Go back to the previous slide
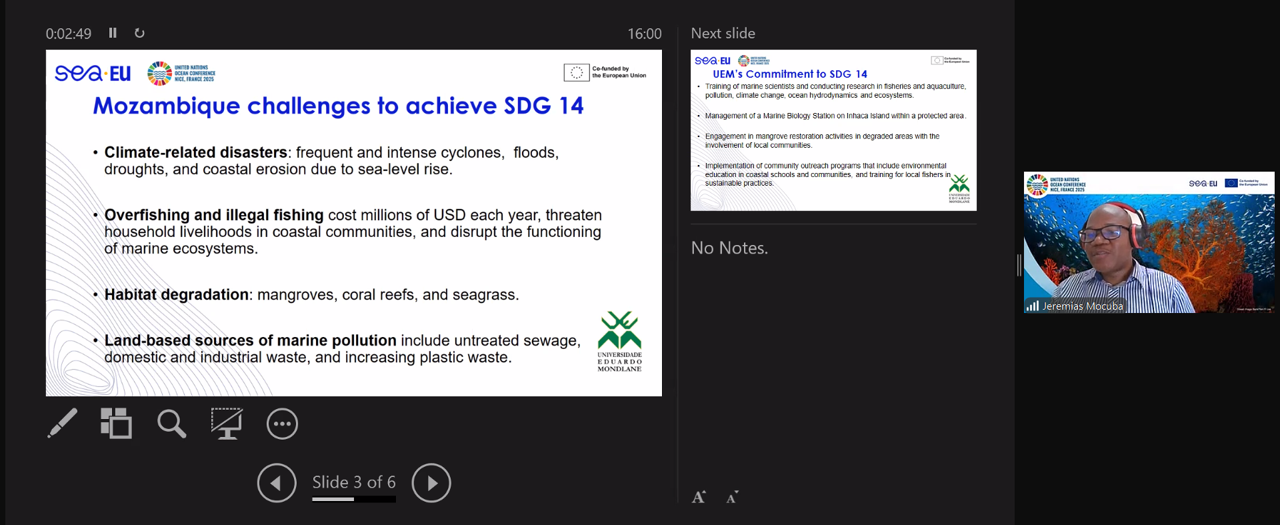Viewport: 1280px width, 525px height. (276, 483)
